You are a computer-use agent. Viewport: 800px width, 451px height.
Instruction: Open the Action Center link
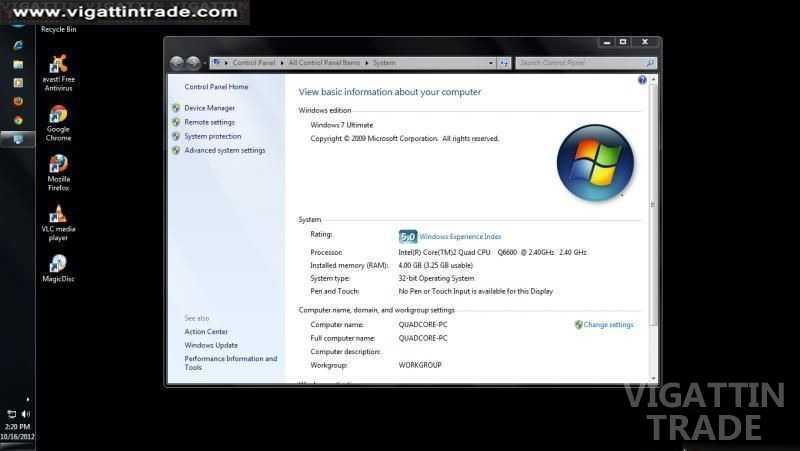click(206, 332)
